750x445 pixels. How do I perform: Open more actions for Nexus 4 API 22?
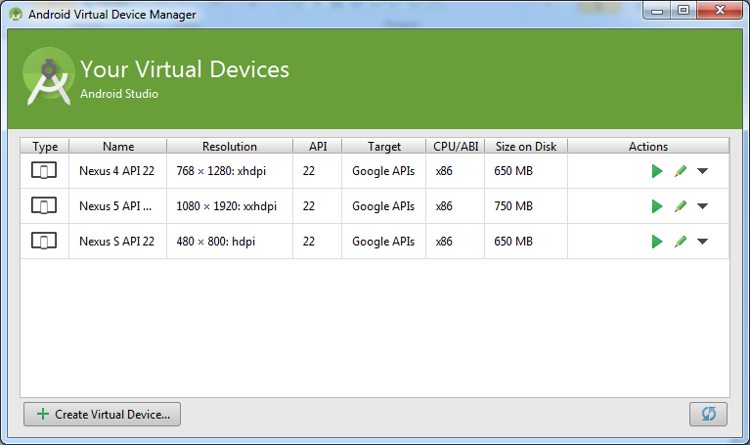(x=702, y=171)
